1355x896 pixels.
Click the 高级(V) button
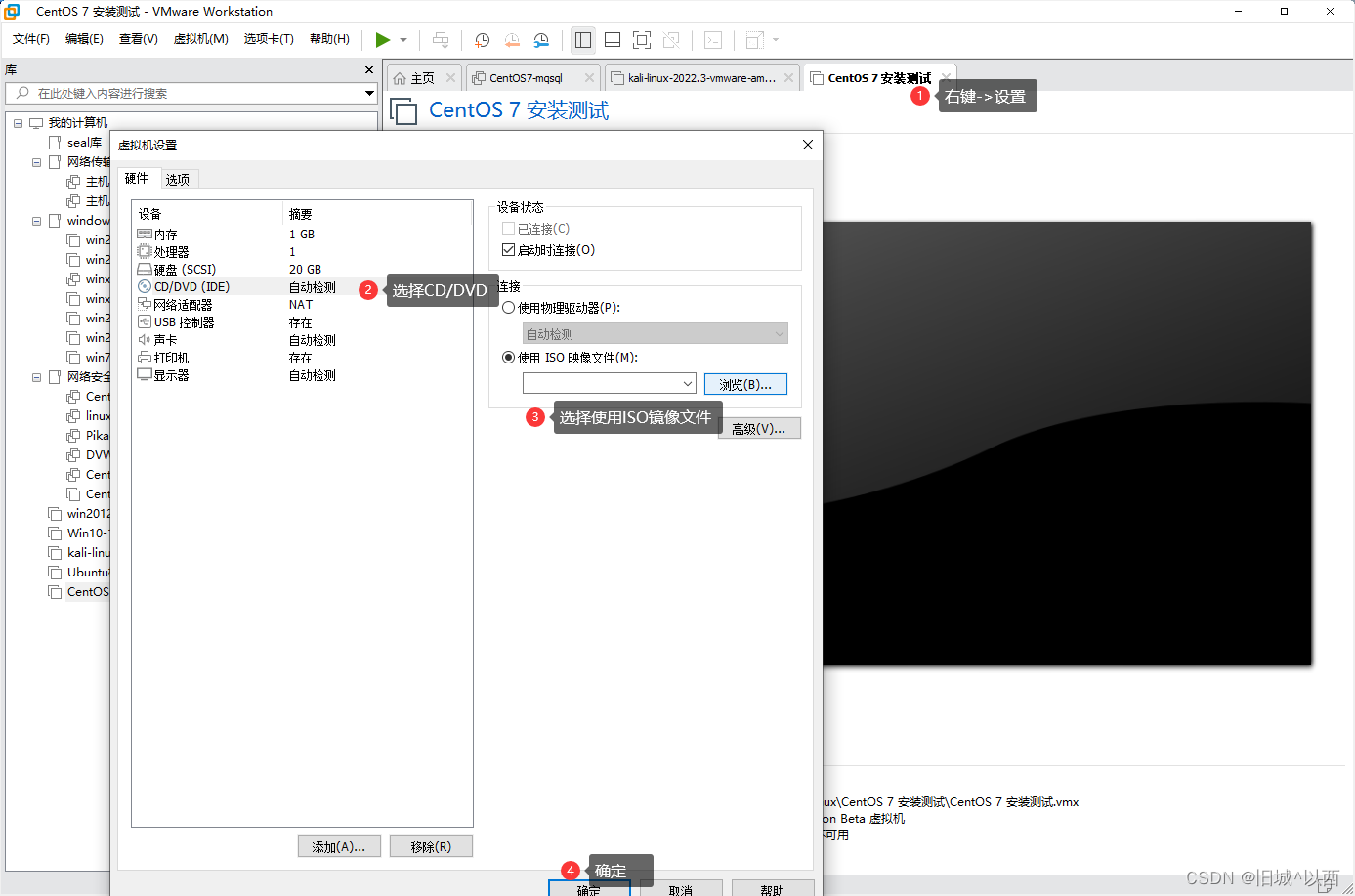759,427
